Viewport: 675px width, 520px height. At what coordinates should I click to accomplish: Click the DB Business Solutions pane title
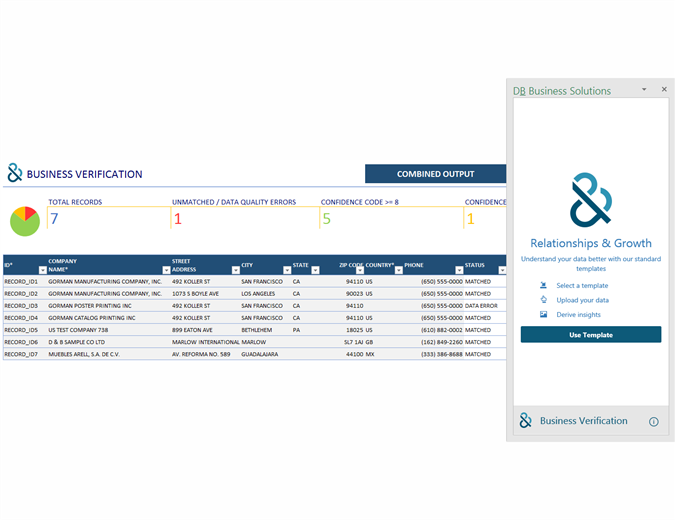[562, 91]
